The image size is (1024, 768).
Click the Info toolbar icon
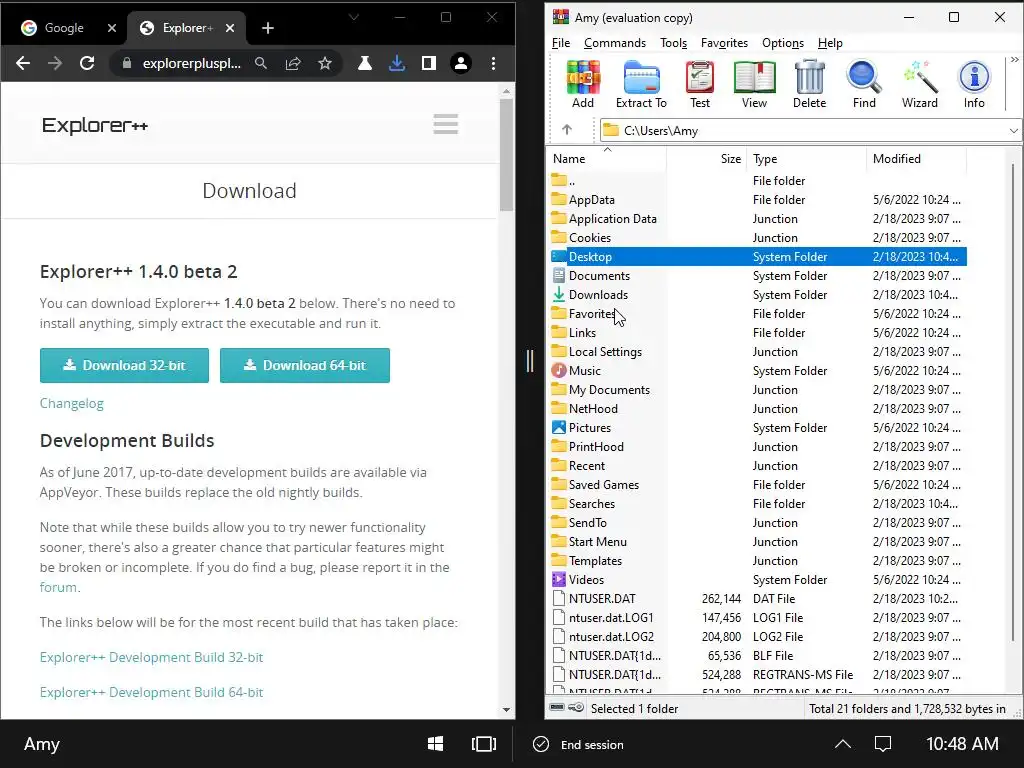click(974, 85)
